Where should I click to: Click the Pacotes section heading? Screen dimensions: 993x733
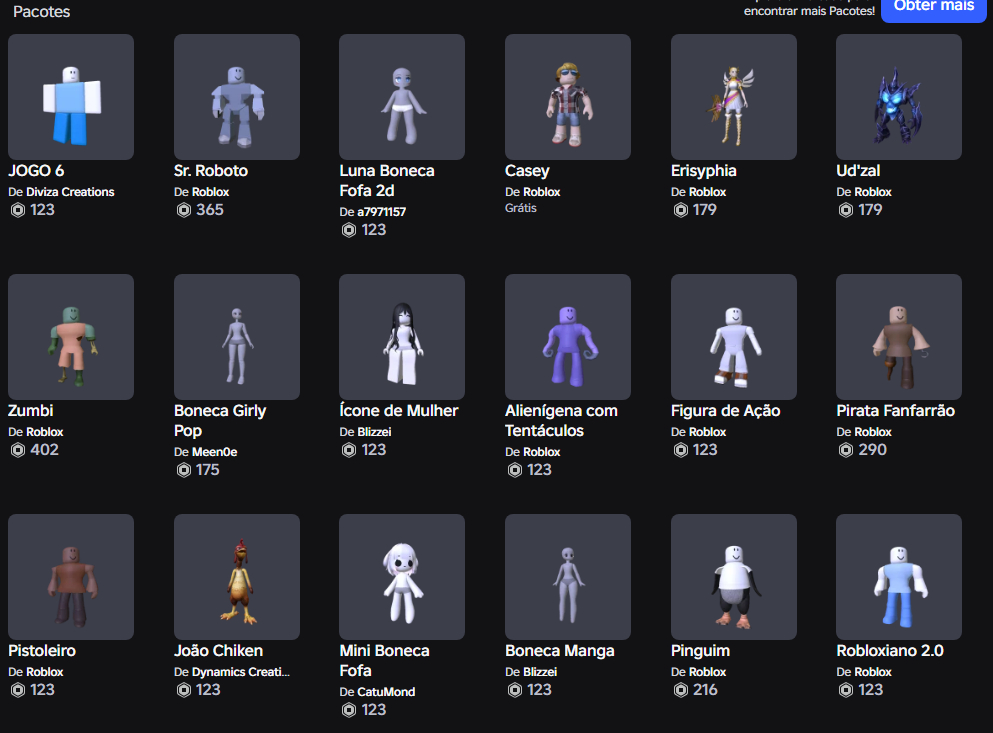(x=42, y=11)
